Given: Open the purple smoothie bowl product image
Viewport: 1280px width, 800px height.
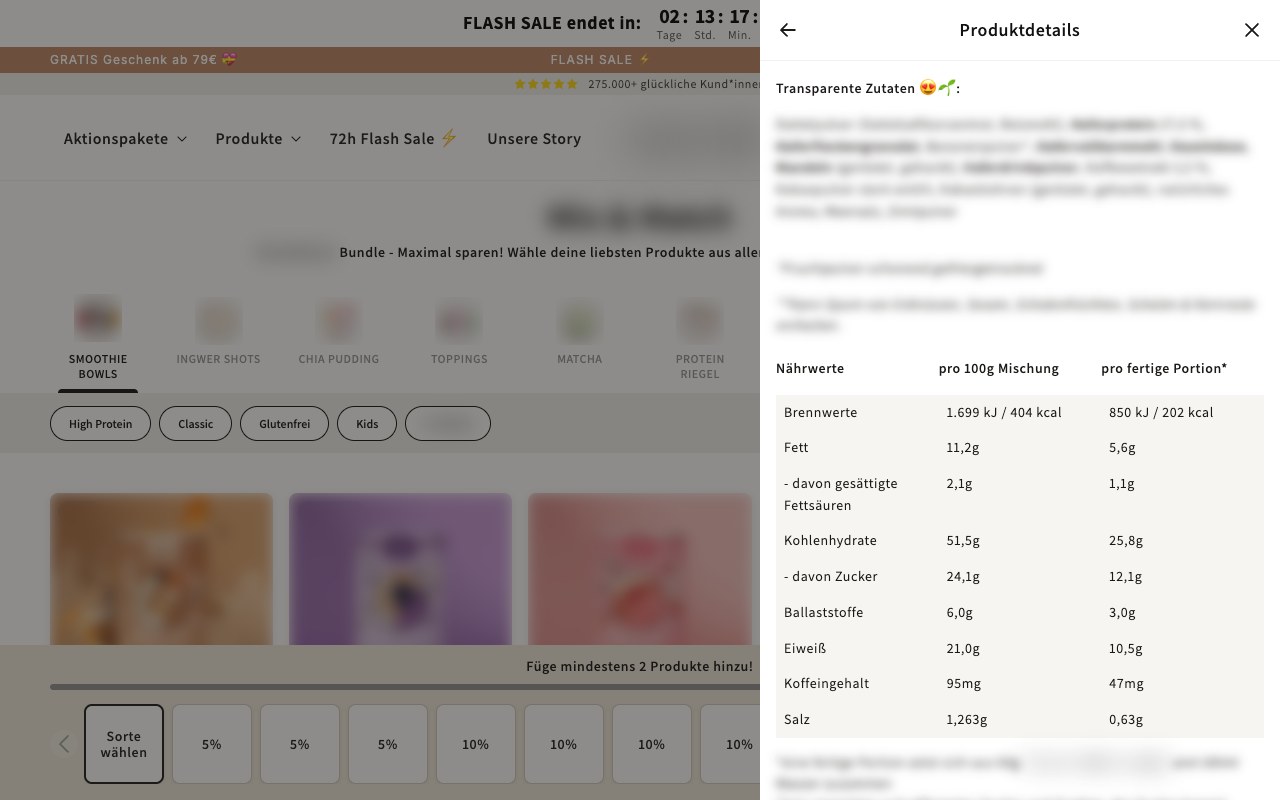Looking at the screenshot, I should click(x=400, y=569).
